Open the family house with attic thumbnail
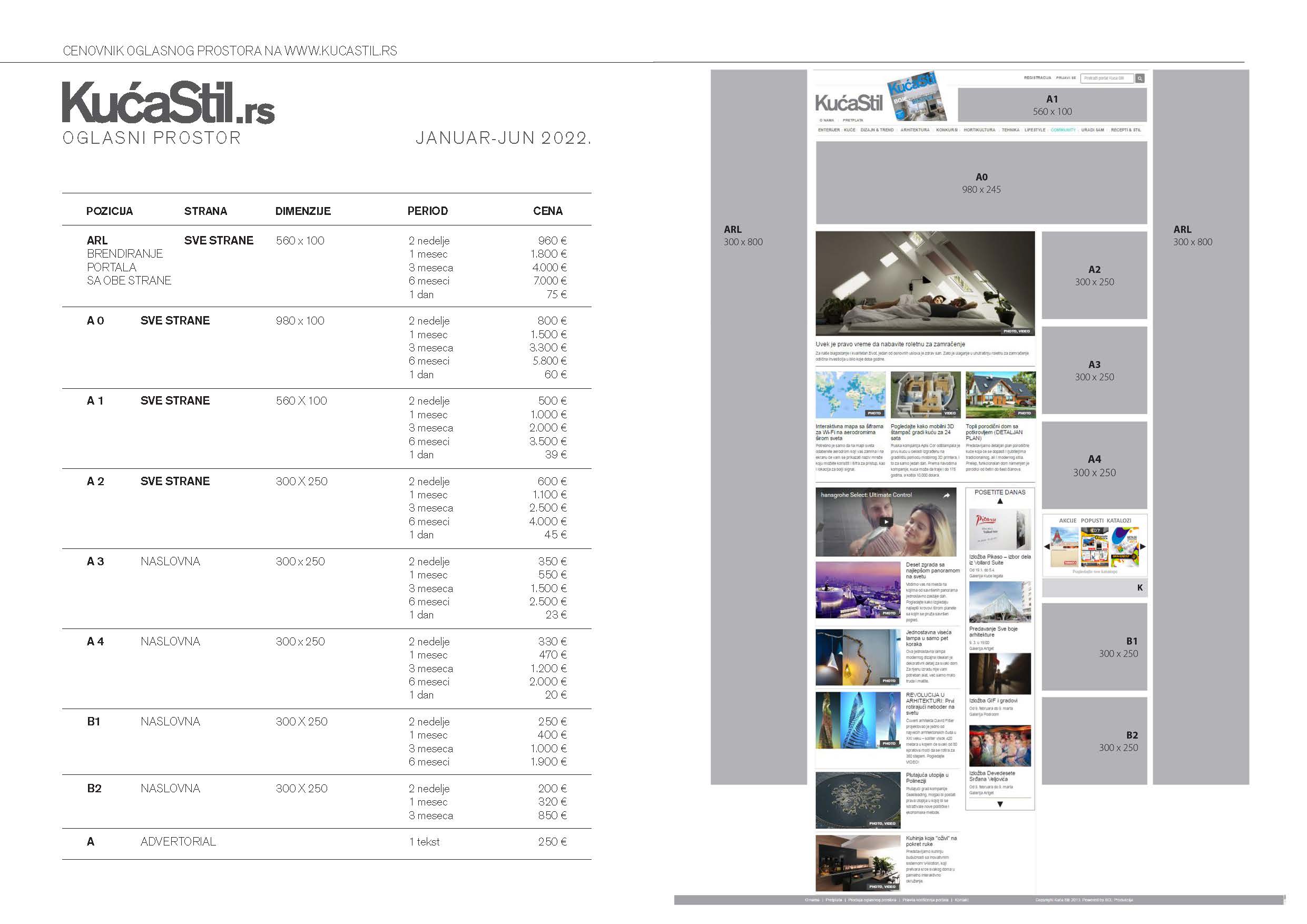 pos(1001,395)
